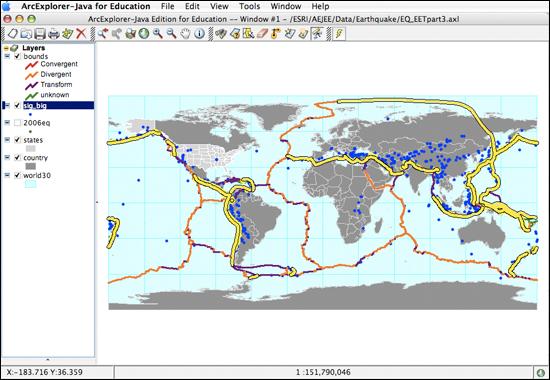Screen dimensions: 550x380
Task: Open the View menu
Action: point(219,6)
